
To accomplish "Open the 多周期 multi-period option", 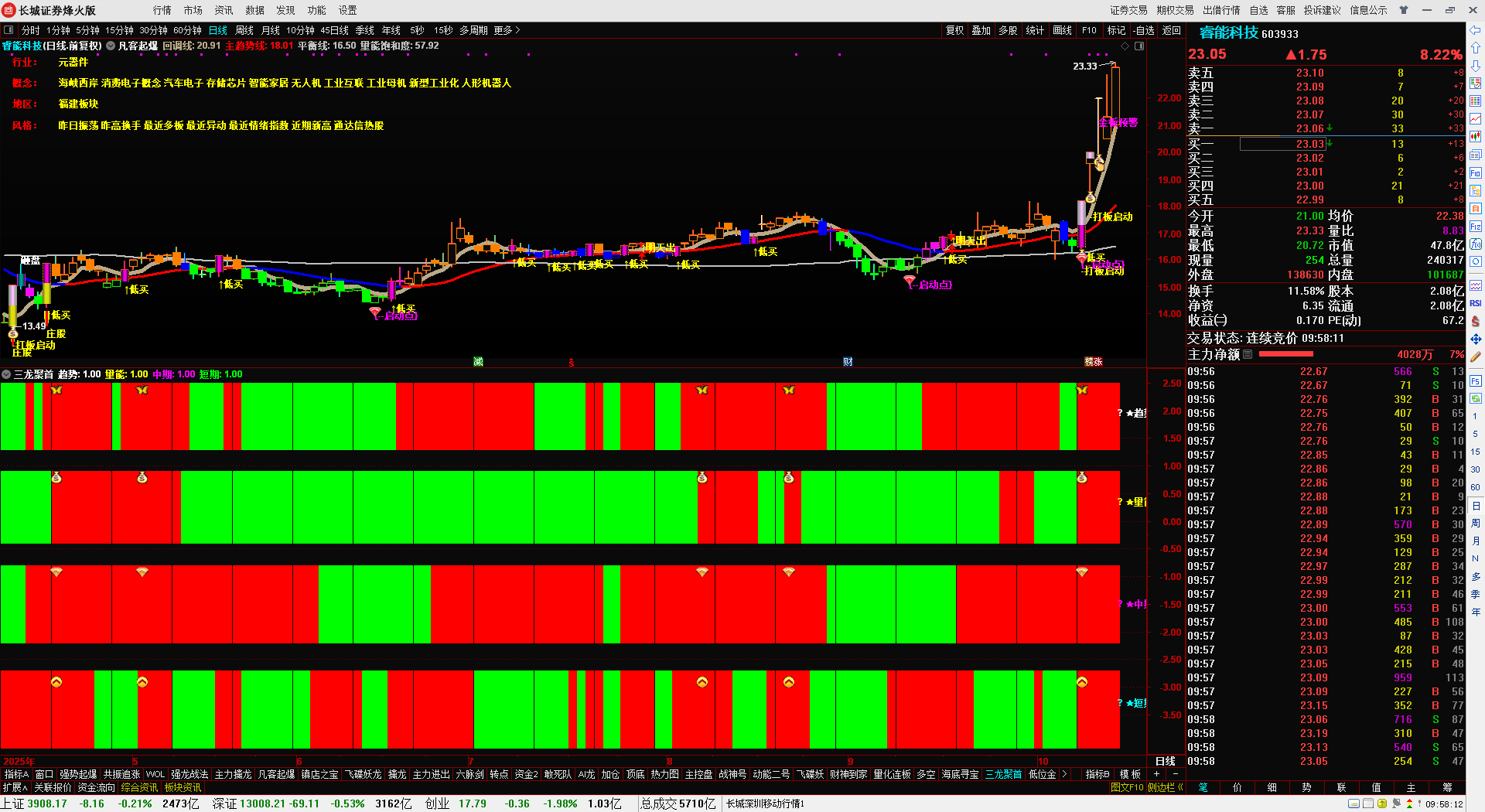I will 473,30.
